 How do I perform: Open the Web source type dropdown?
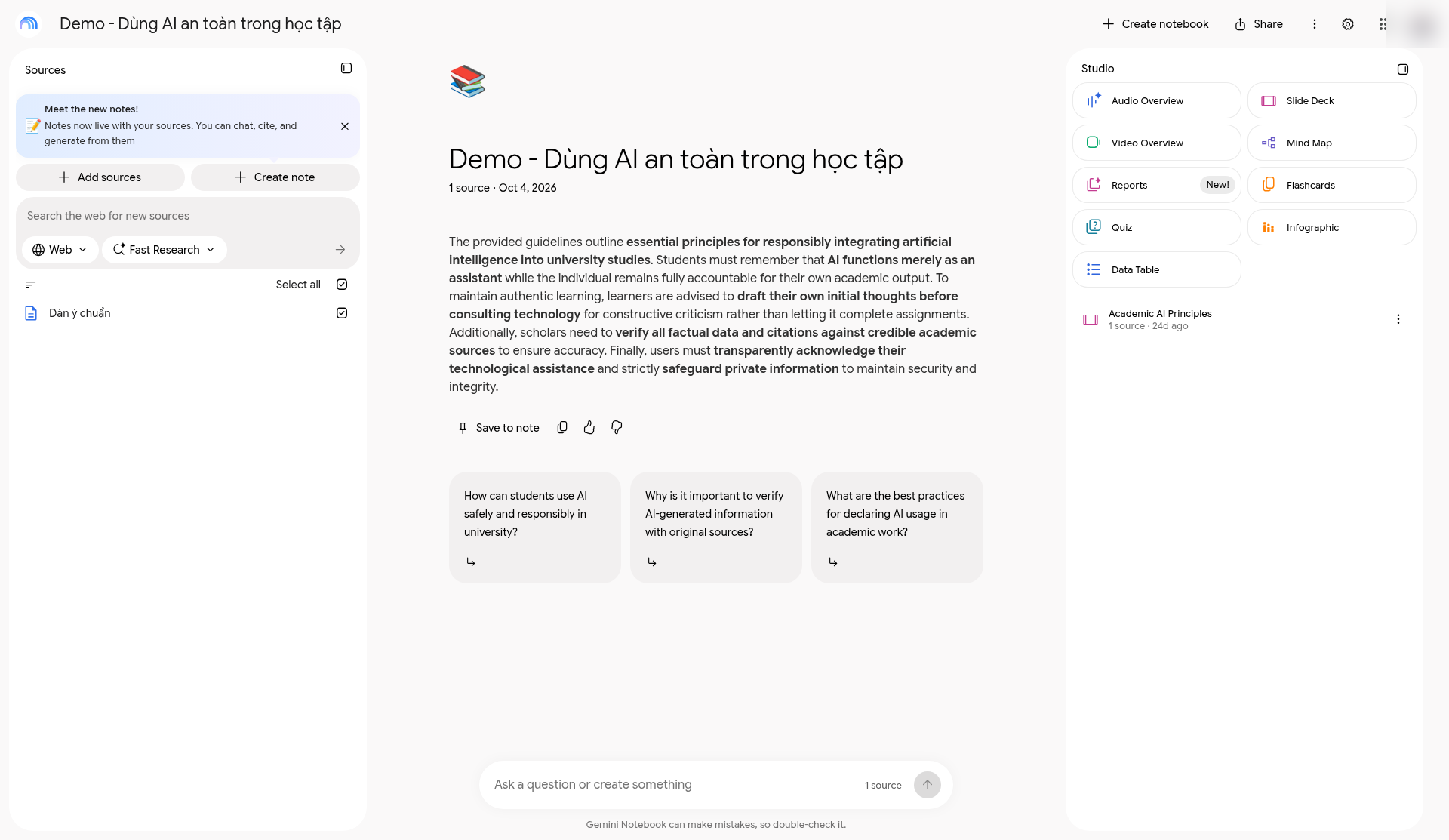click(x=60, y=250)
